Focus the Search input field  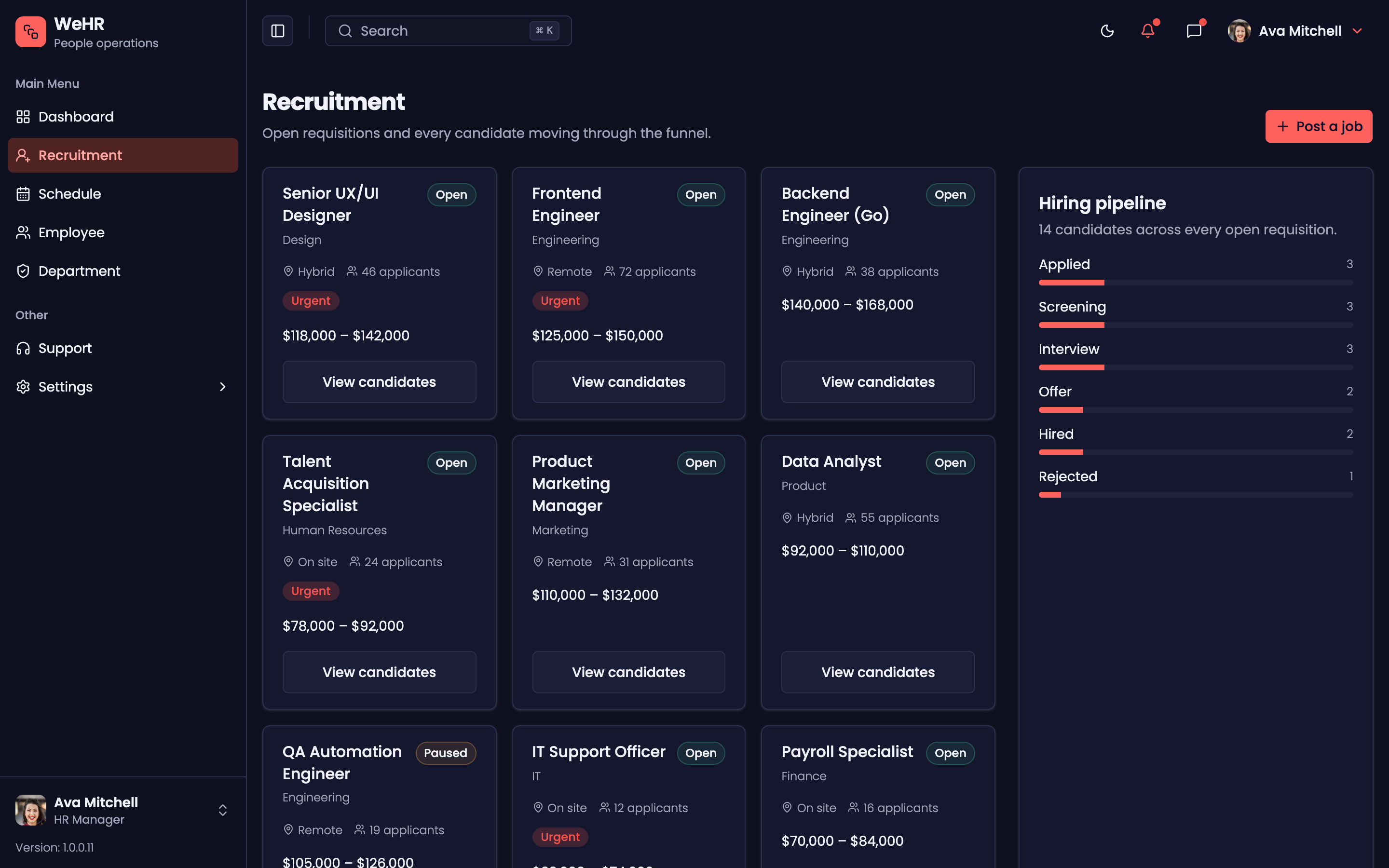click(x=448, y=31)
